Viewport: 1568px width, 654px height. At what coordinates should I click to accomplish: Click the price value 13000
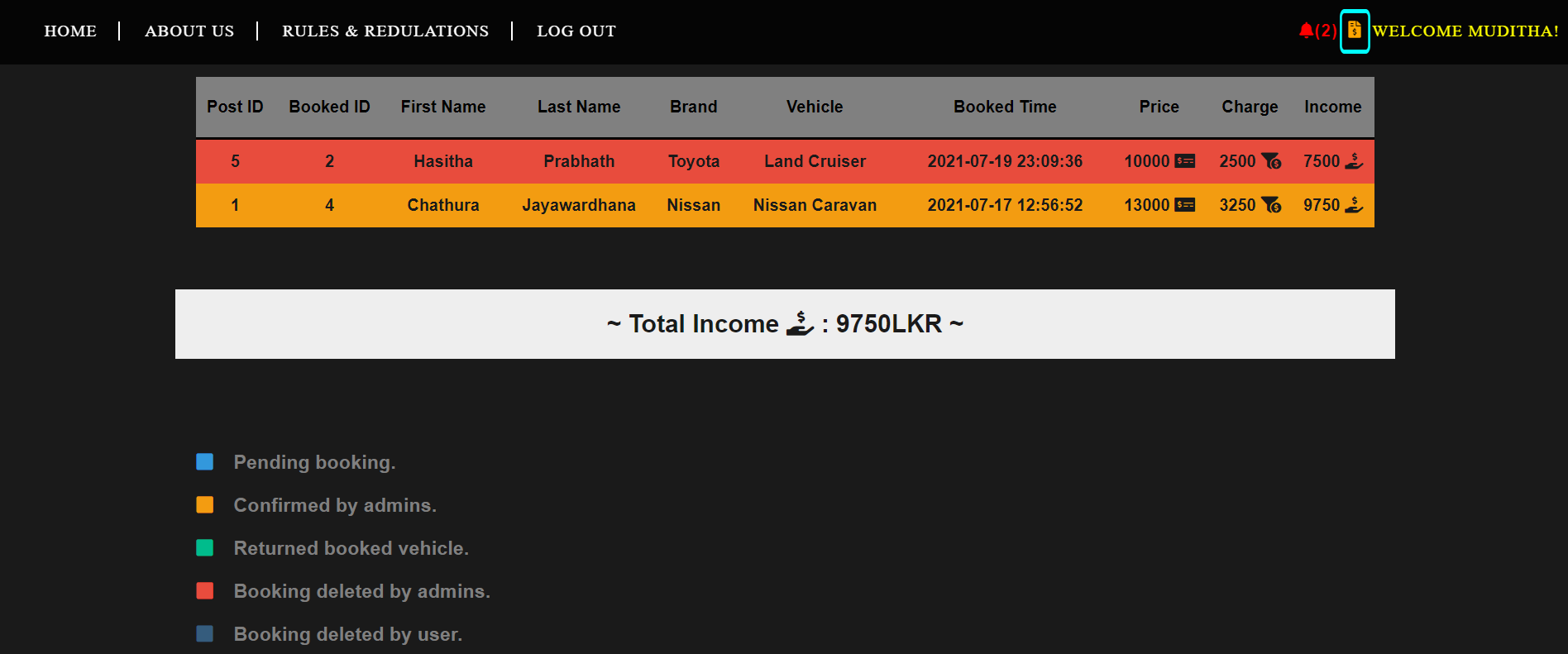[x=1147, y=205]
